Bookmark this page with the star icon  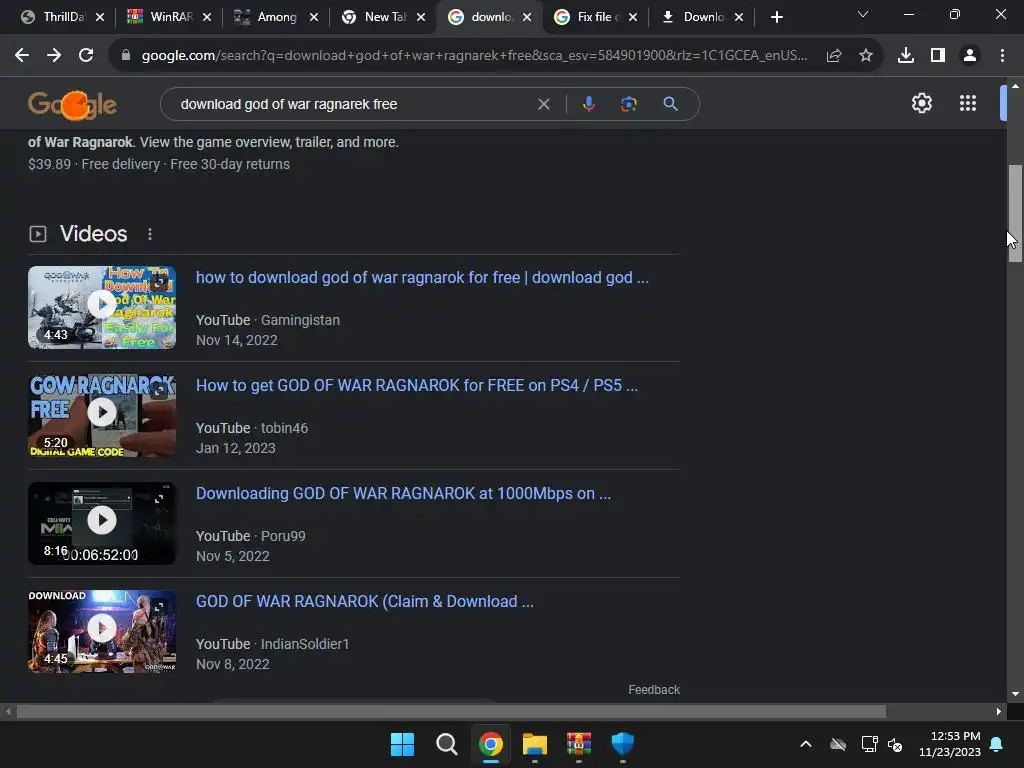pyautogui.click(x=866, y=56)
